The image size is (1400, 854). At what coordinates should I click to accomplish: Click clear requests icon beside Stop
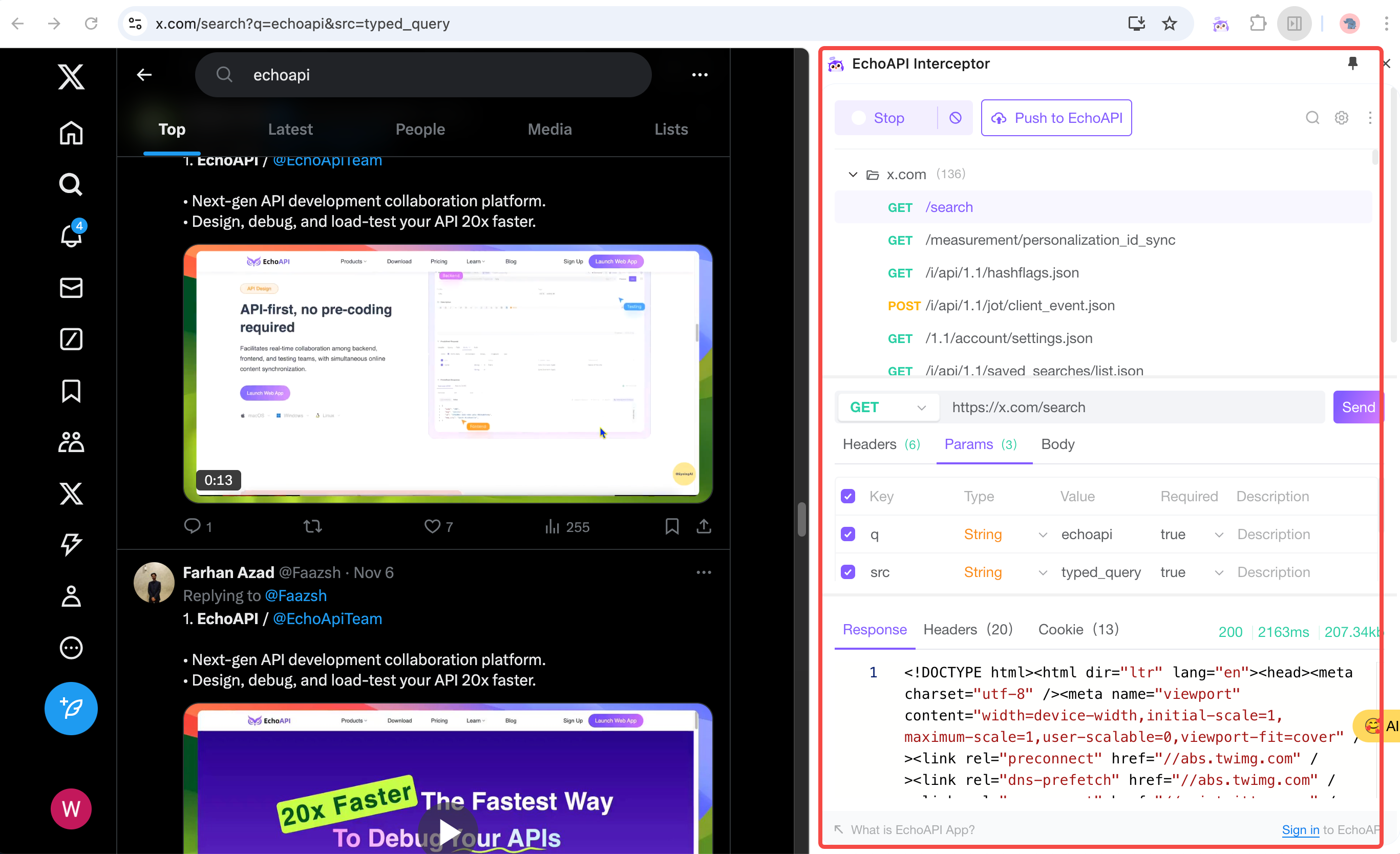pyautogui.click(x=955, y=118)
